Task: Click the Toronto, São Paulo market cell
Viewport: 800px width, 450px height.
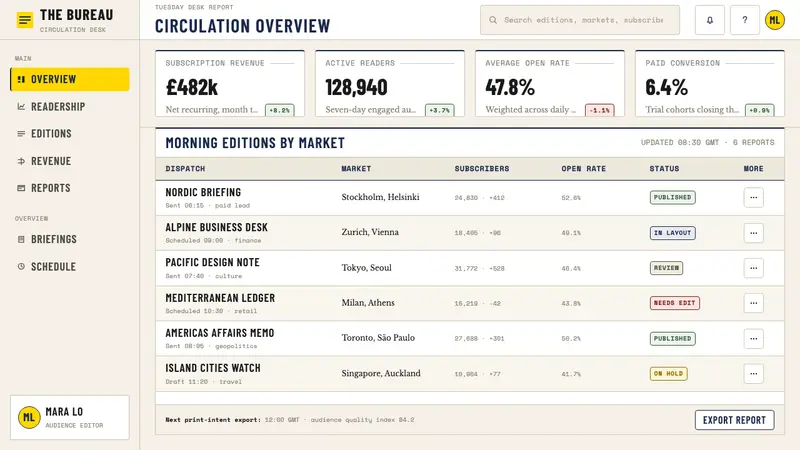Action: coord(378,338)
